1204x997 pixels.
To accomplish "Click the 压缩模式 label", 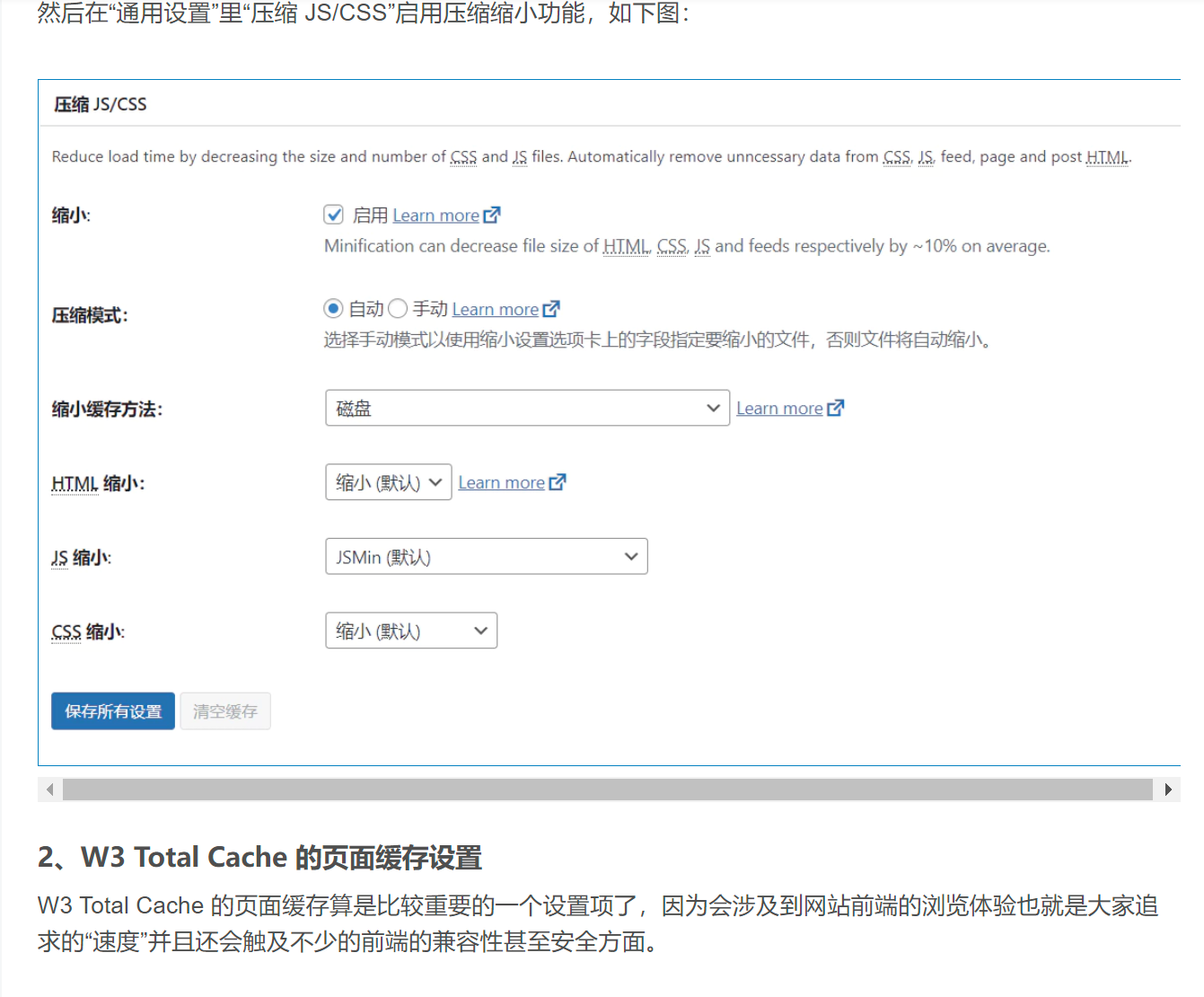I will 90,315.
